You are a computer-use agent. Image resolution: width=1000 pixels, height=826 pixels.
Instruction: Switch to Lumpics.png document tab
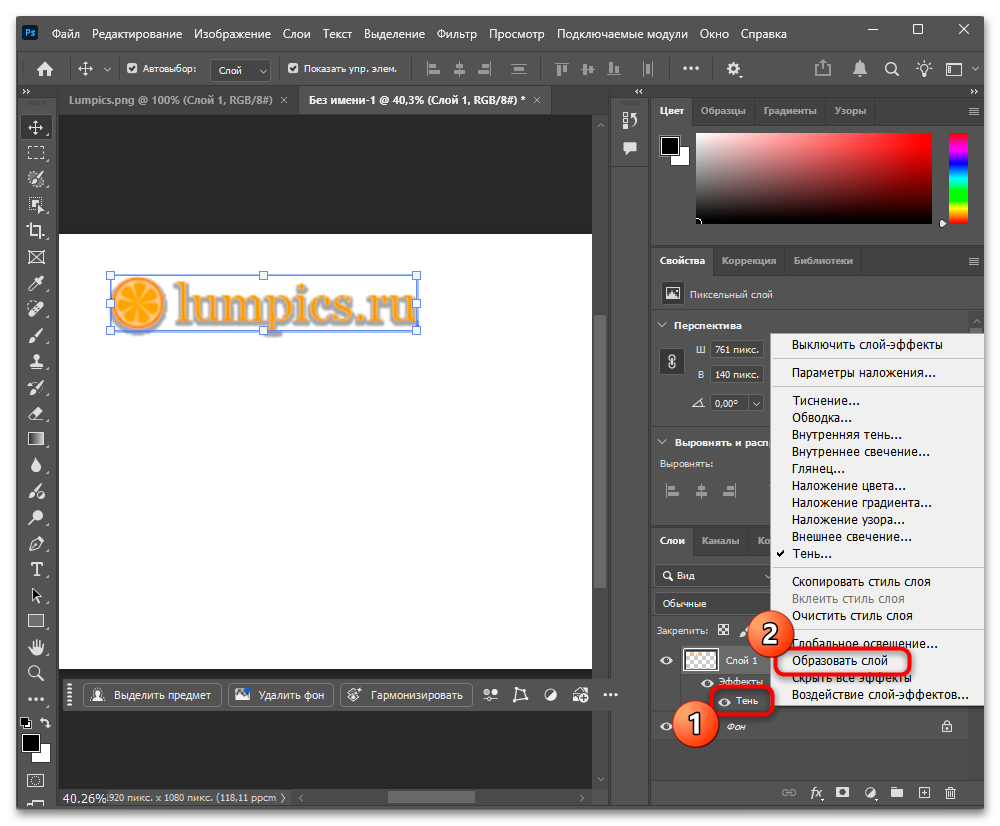click(x=171, y=100)
